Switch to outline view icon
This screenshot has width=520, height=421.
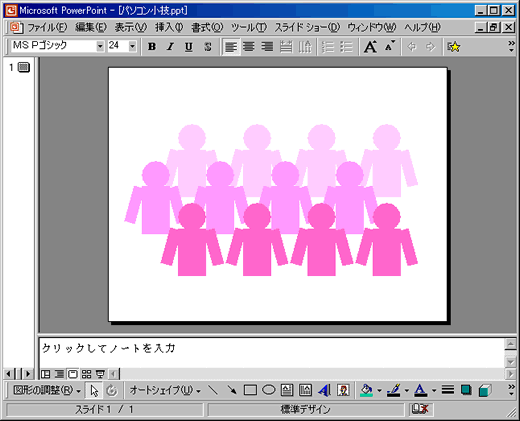pos(59,374)
